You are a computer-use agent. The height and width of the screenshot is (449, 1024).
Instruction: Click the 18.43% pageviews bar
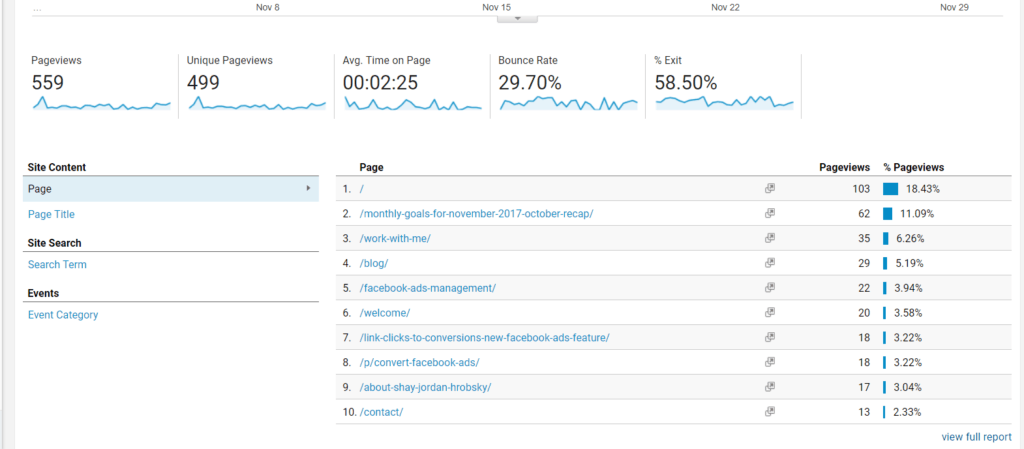(890, 188)
